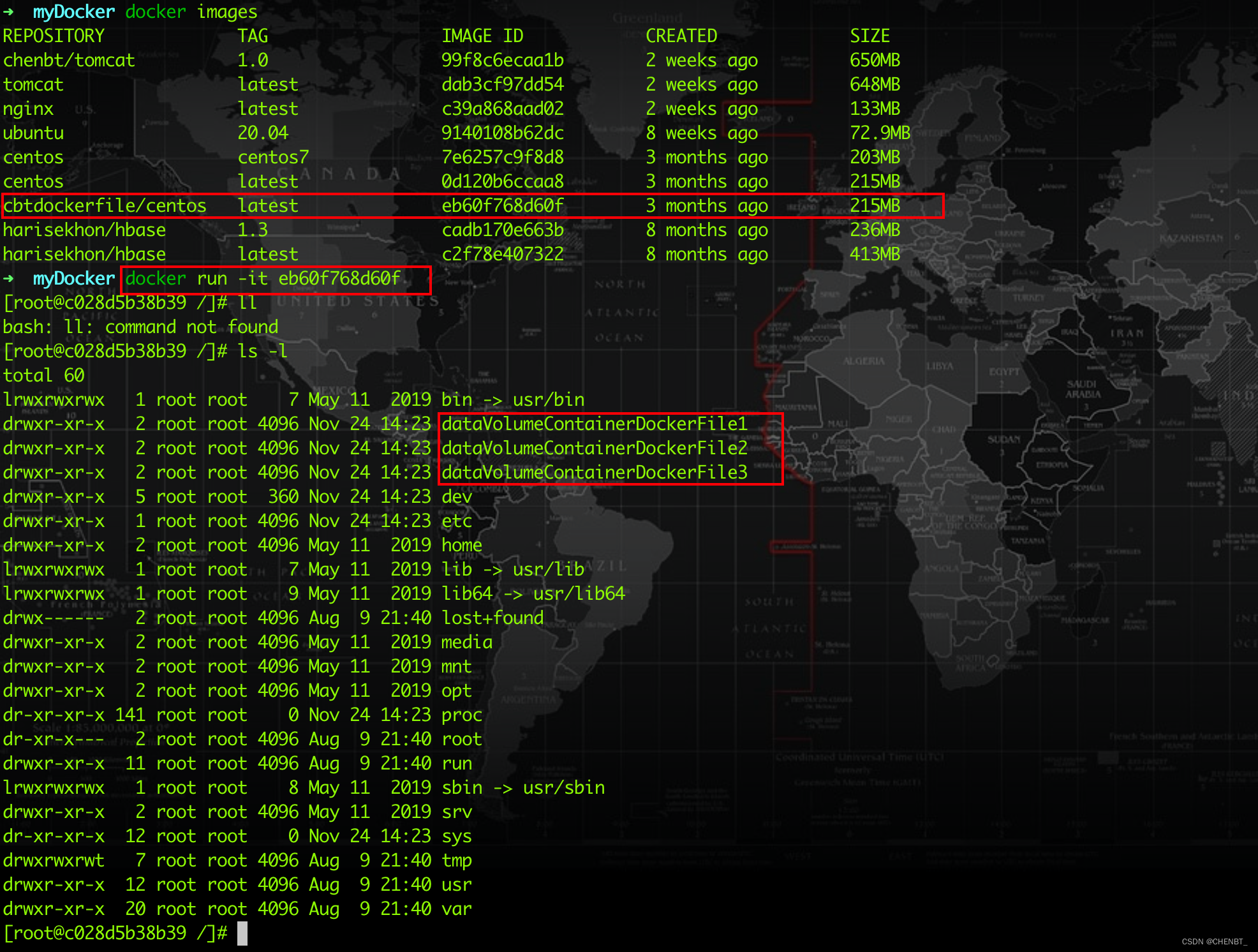Select the usr directory name

click(457, 884)
